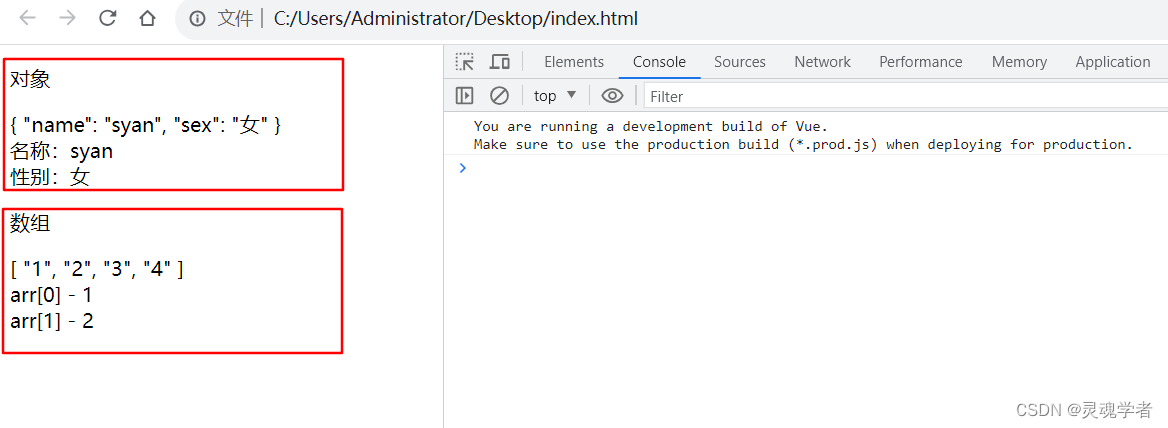The height and width of the screenshot is (428, 1168).
Task: Toggle the device toolbar in DevTools
Action: click(499, 62)
